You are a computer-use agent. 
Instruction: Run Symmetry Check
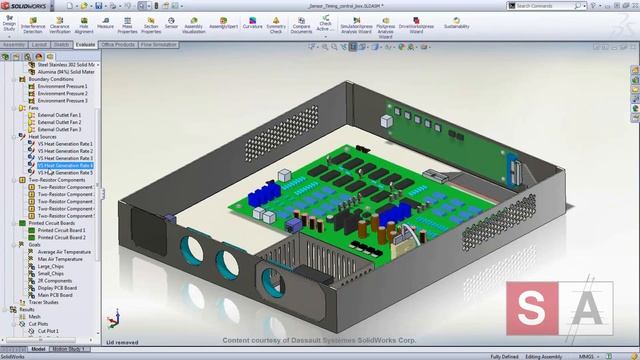point(276,25)
